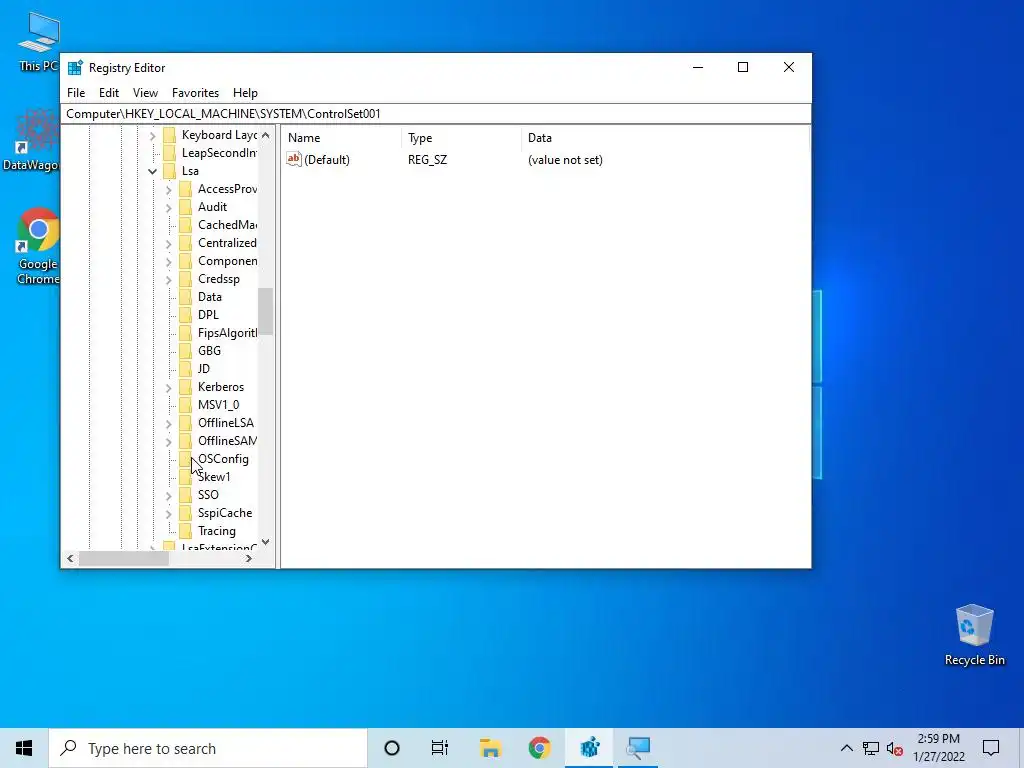The width and height of the screenshot is (1024, 768).
Task: Click the registry path address bar
Action: click(436, 114)
